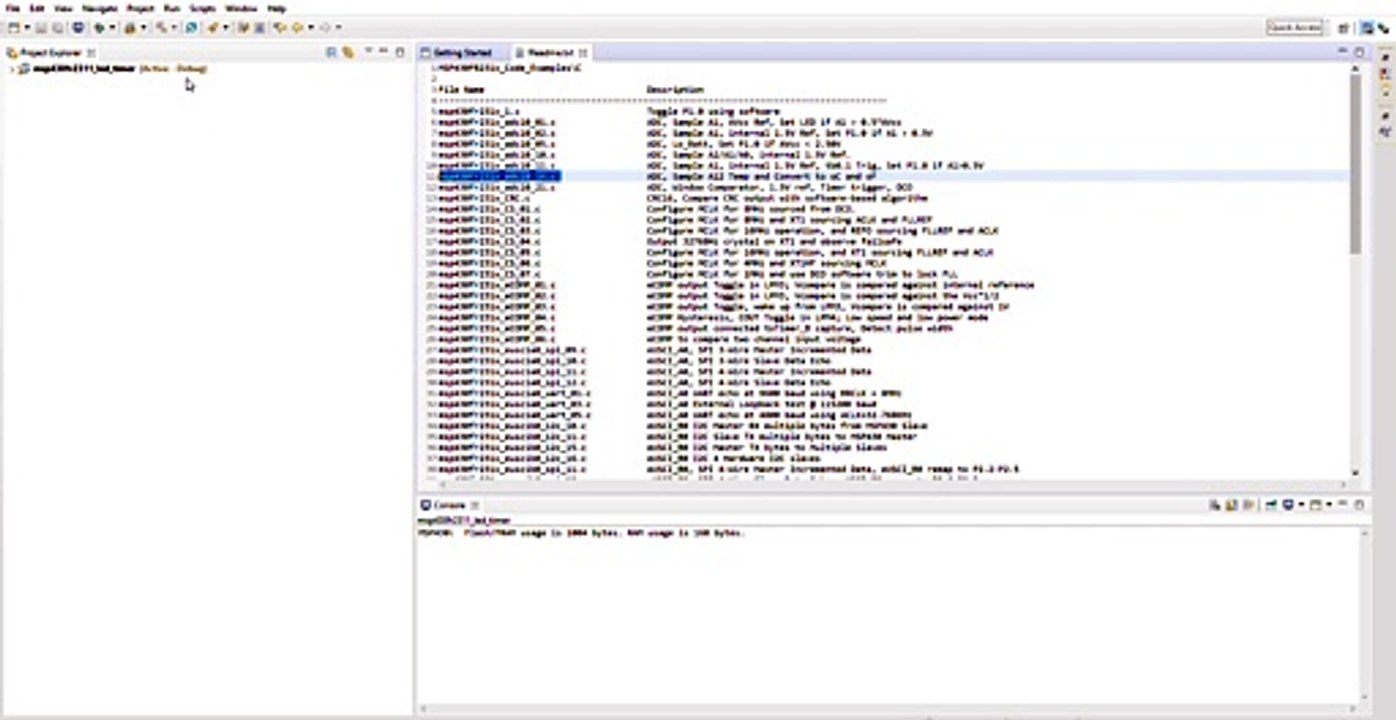Screen dimensions: 1396x720
Task: Open the New wizard dropdown arrow
Action: 27,27
